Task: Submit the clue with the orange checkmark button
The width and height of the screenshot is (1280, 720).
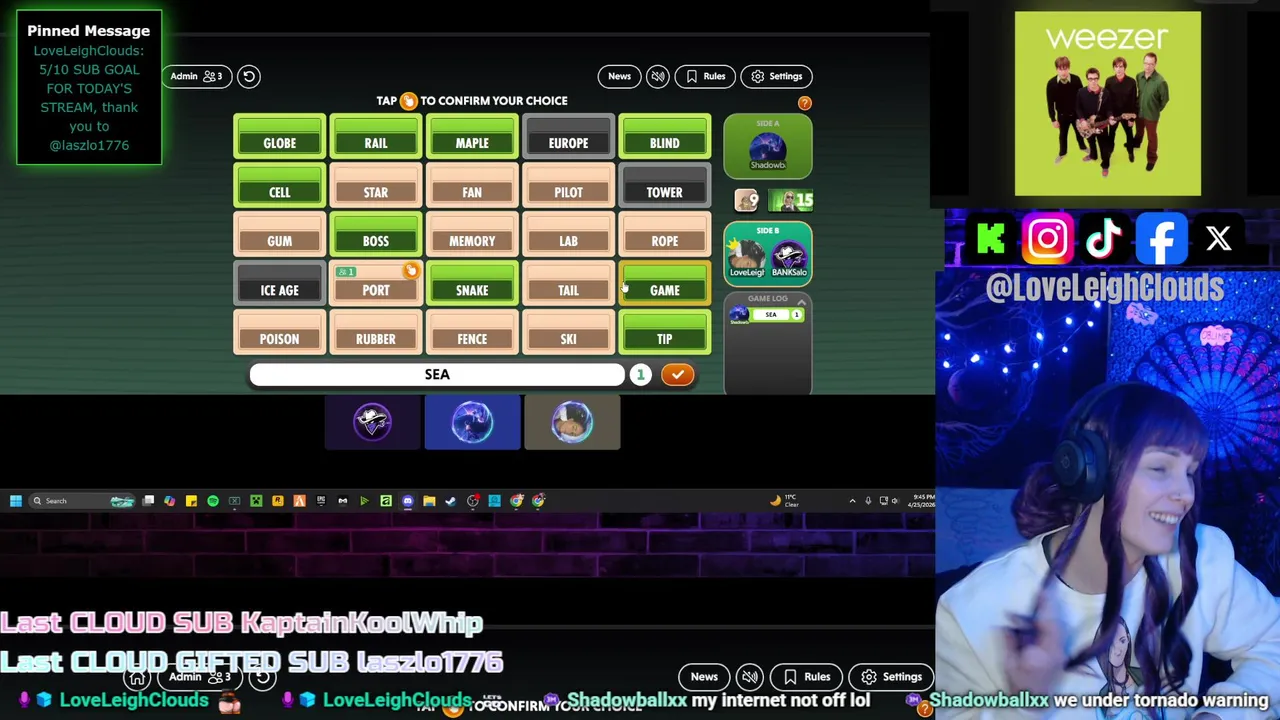Action: [677, 374]
